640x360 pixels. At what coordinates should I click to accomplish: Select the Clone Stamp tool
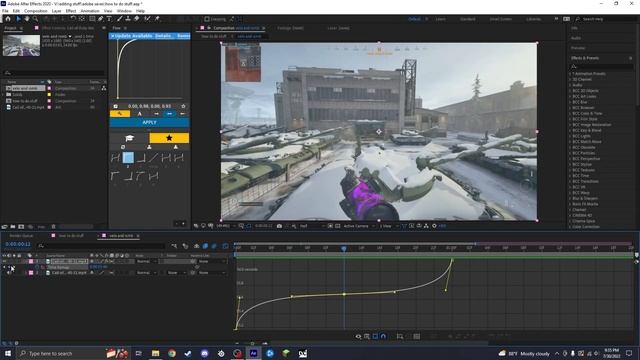click(128, 19)
